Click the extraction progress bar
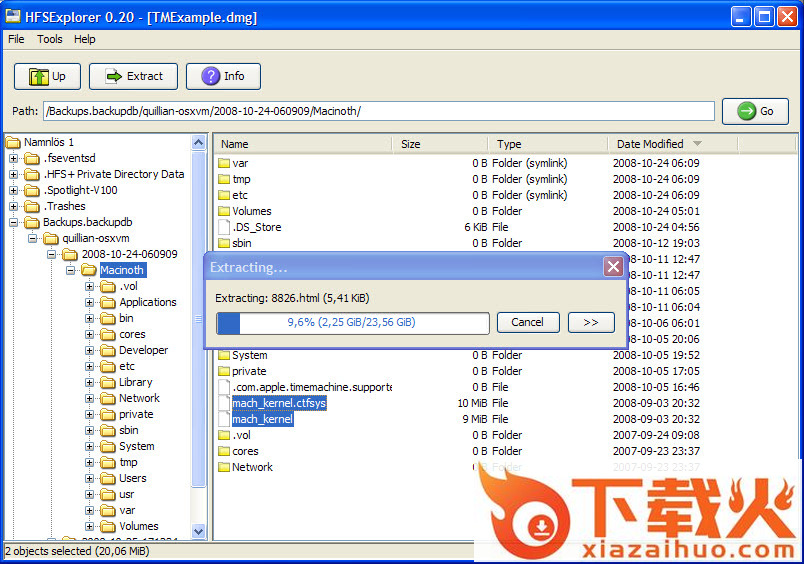804x564 pixels. click(352, 323)
